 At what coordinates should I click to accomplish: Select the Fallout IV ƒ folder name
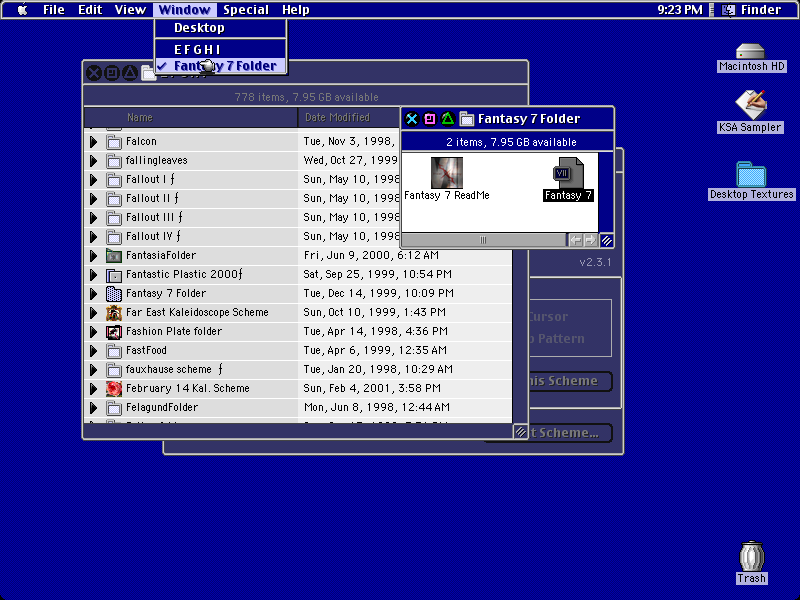(x=153, y=237)
